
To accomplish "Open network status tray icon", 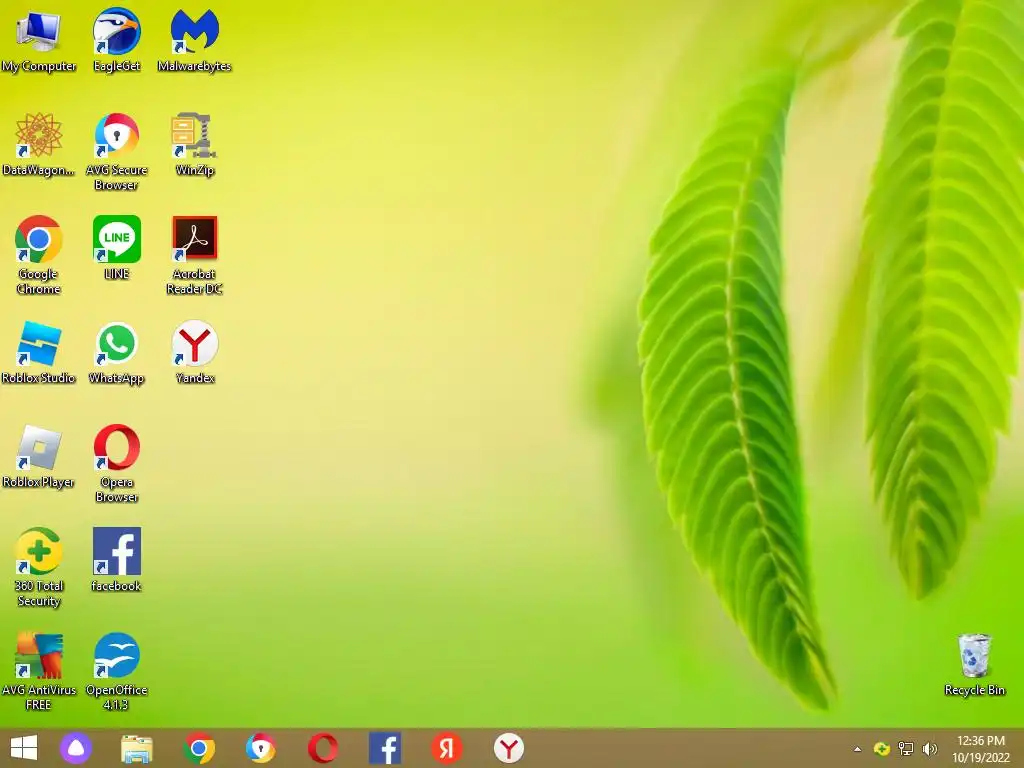I will (x=906, y=748).
